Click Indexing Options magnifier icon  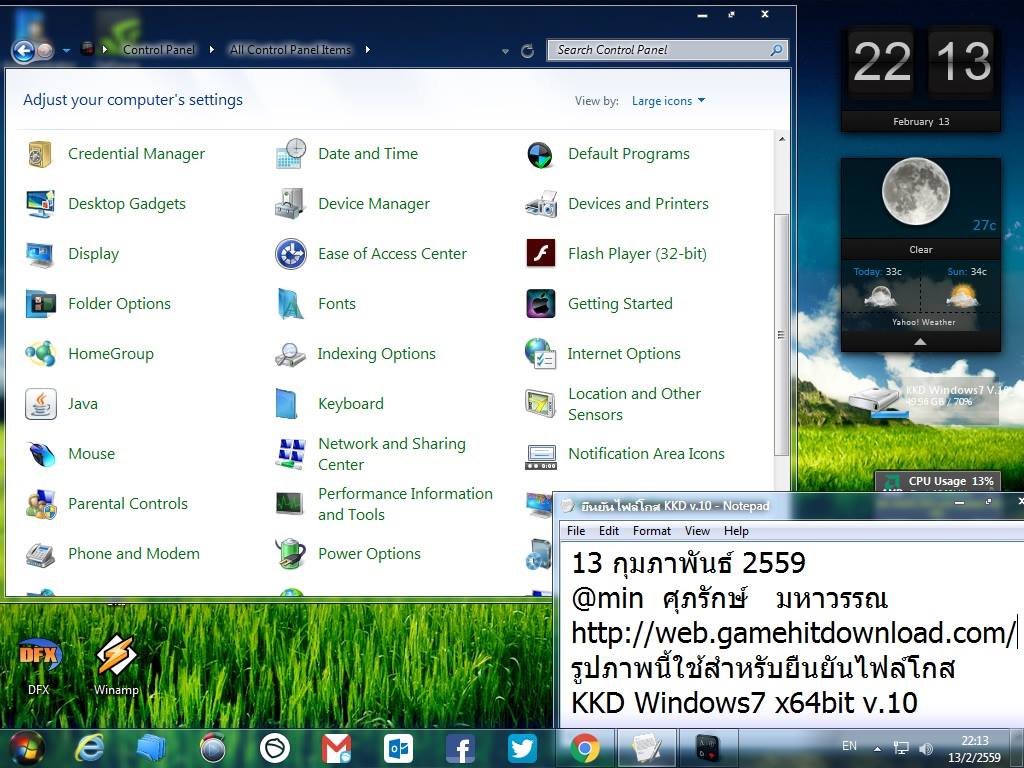(291, 355)
